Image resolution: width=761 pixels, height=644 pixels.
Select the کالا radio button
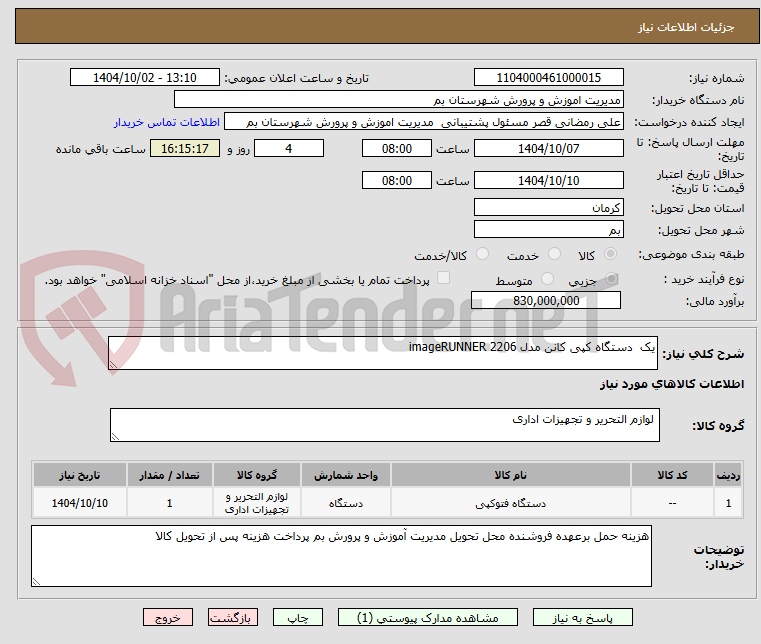click(x=610, y=254)
